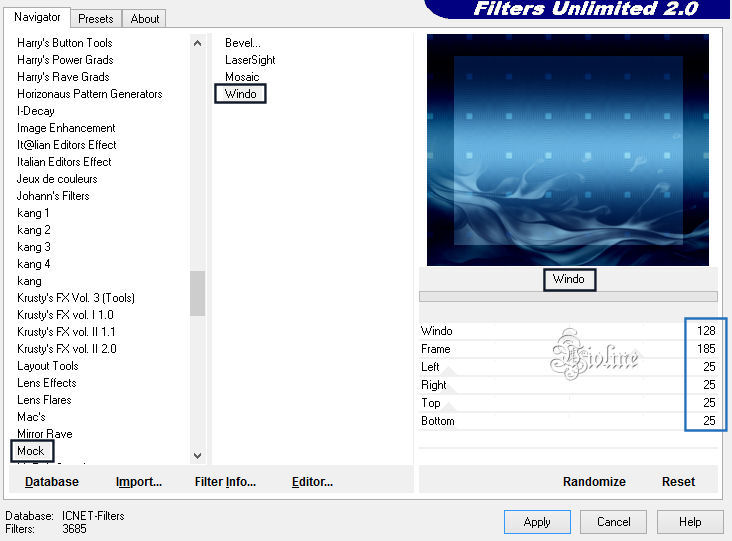Select the Layout Tools category

coord(48,366)
